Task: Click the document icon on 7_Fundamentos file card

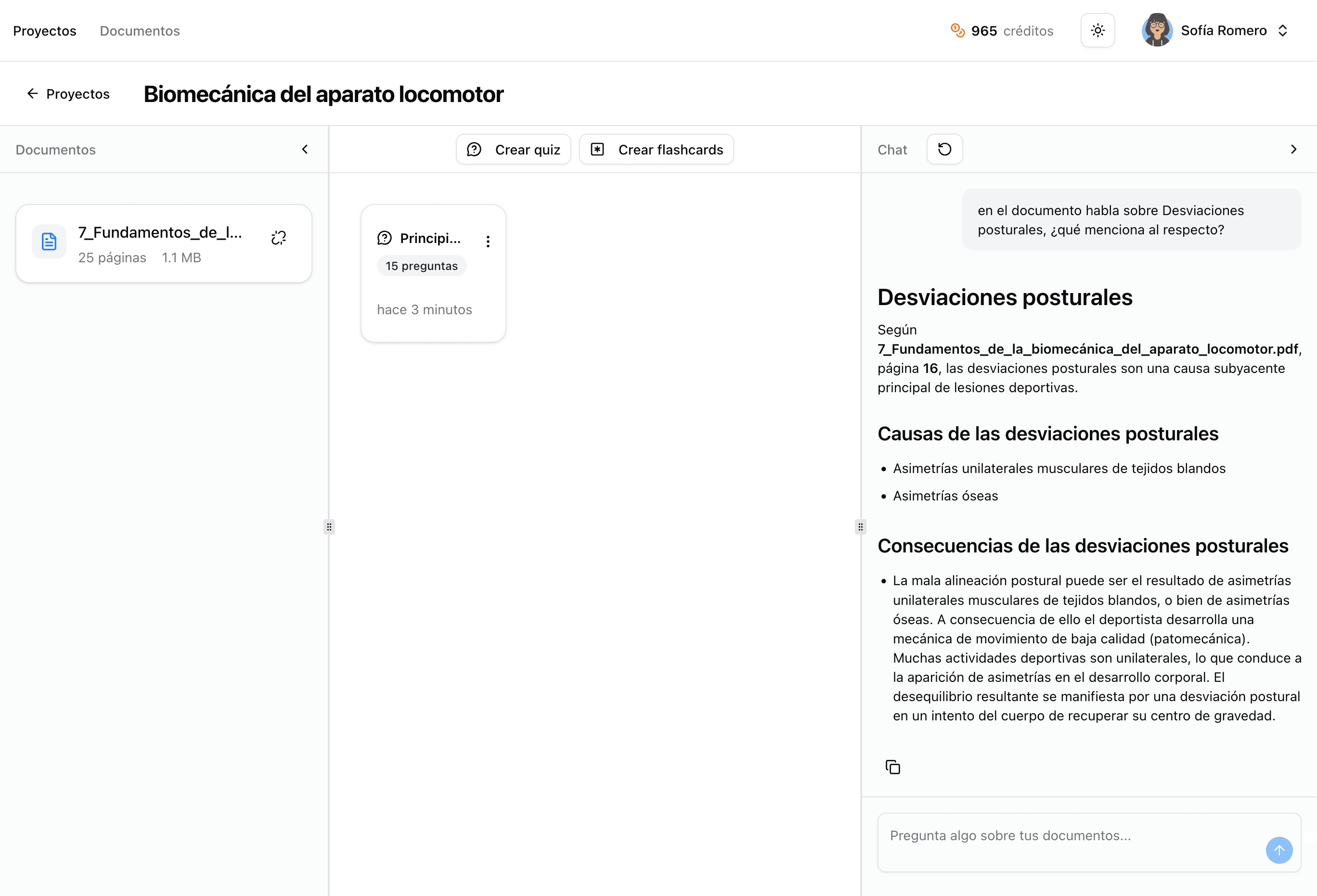Action: pyautogui.click(x=49, y=241)
